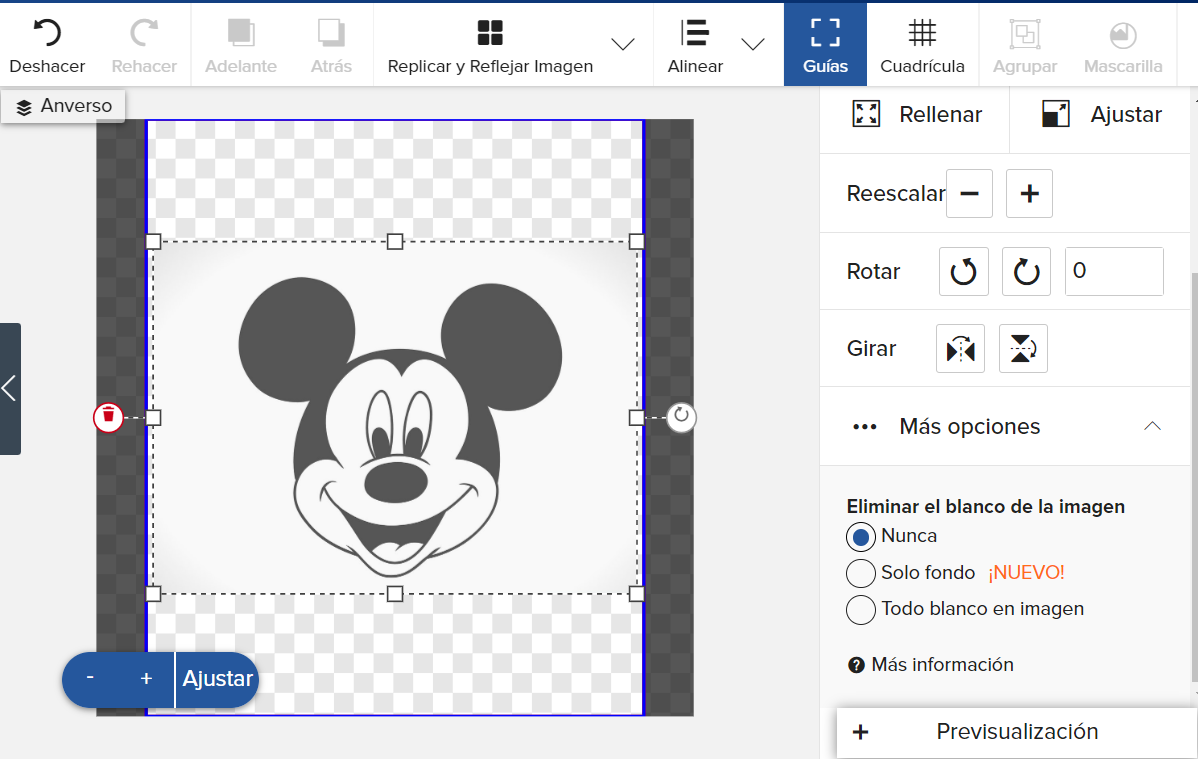Viewport: 1198px width, 759px height.
Task: Select the Solo fondo radio option
Action: tap(860, 573)
